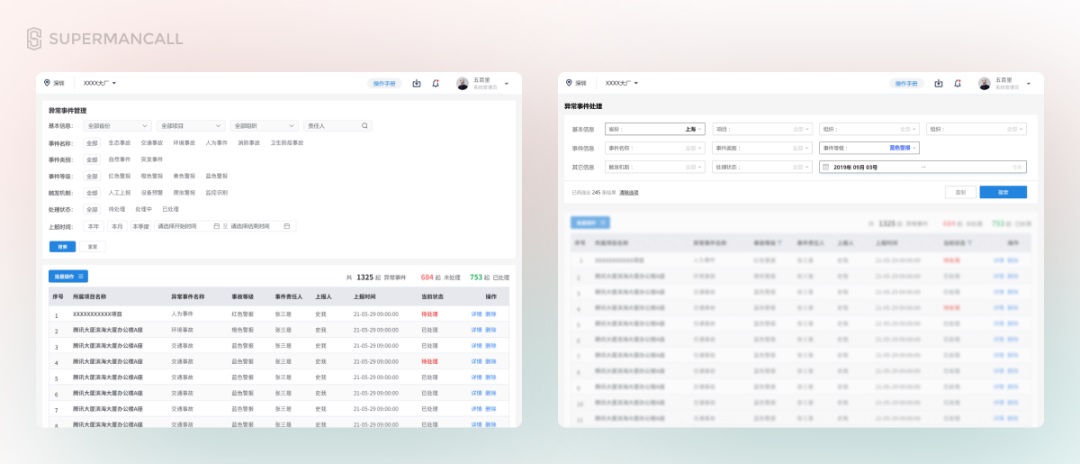This screenshot has width=1080, height=464.
Task: Open the 省份 dropdown showing 上海
Action: 655,129
